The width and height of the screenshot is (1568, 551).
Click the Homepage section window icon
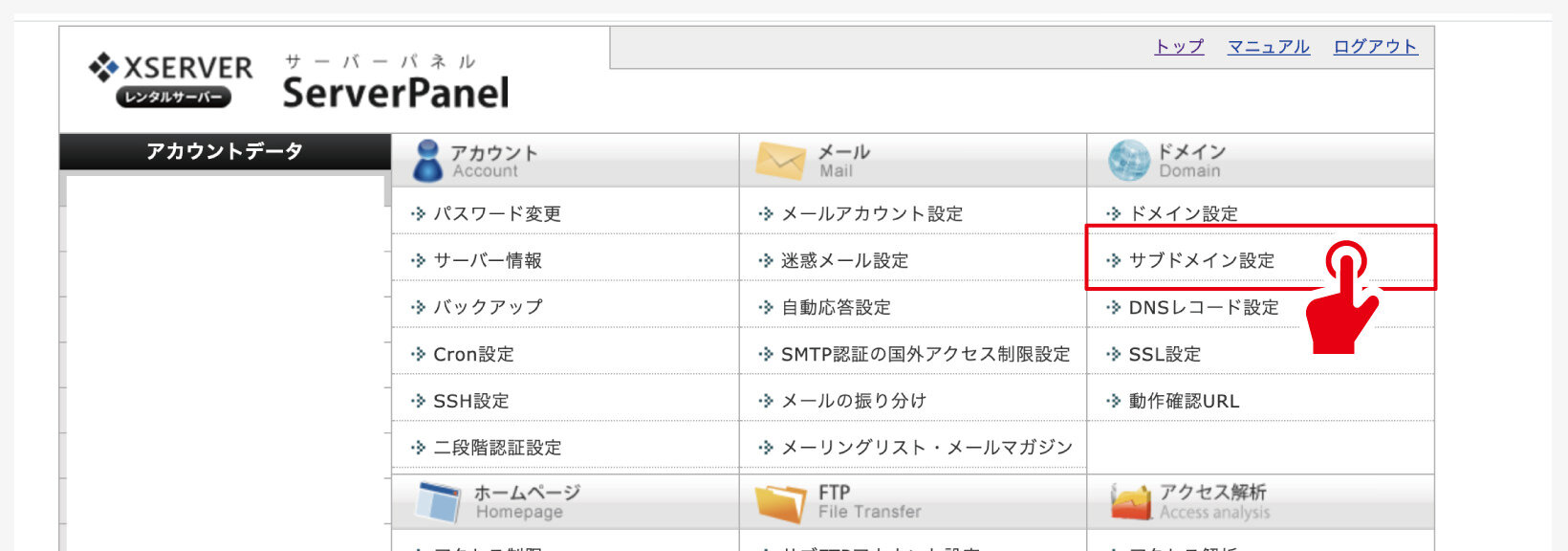point(439,501)
